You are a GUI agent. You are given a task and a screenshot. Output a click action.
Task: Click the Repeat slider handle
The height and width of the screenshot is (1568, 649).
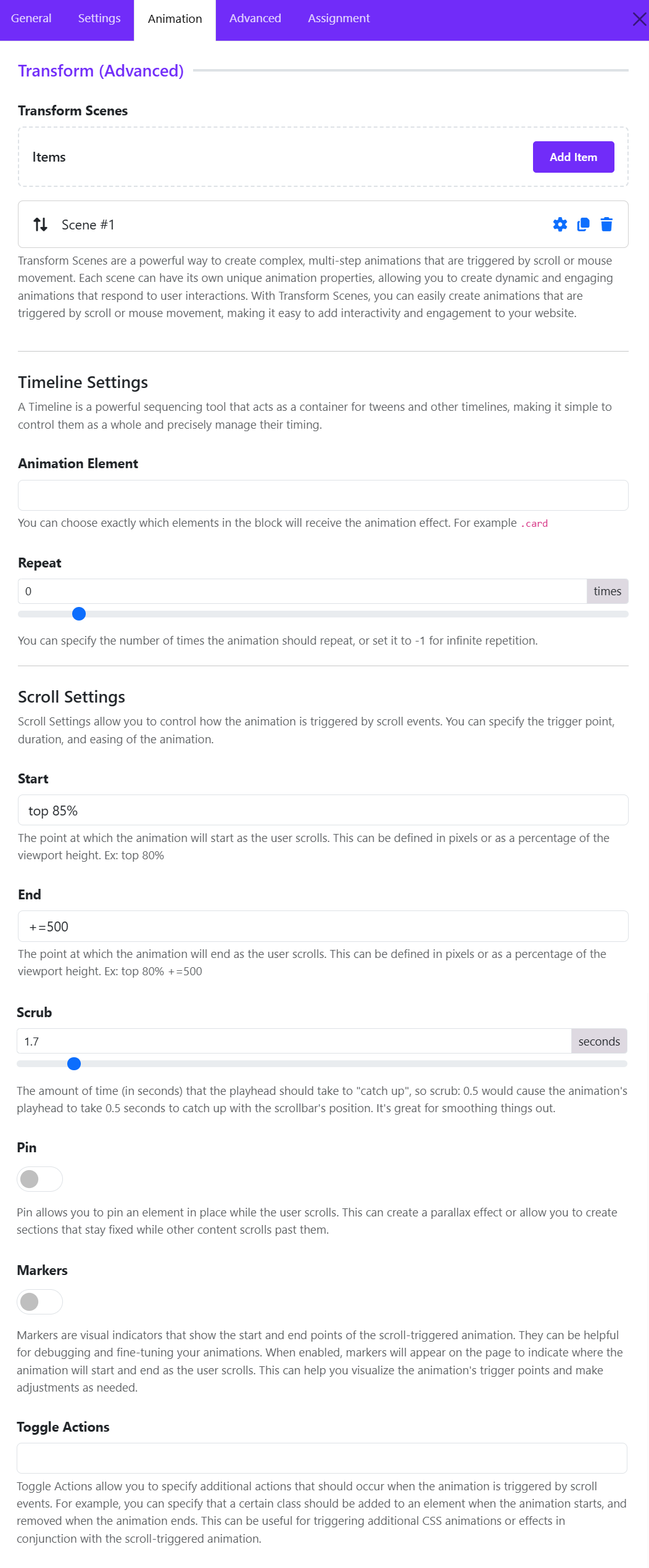pyautogui.click(x=79, y=614)
